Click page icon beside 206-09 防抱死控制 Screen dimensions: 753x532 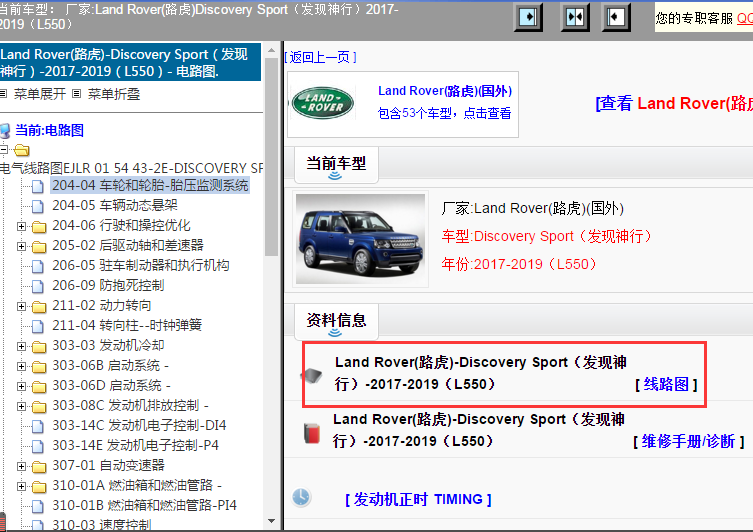(37, 286)
